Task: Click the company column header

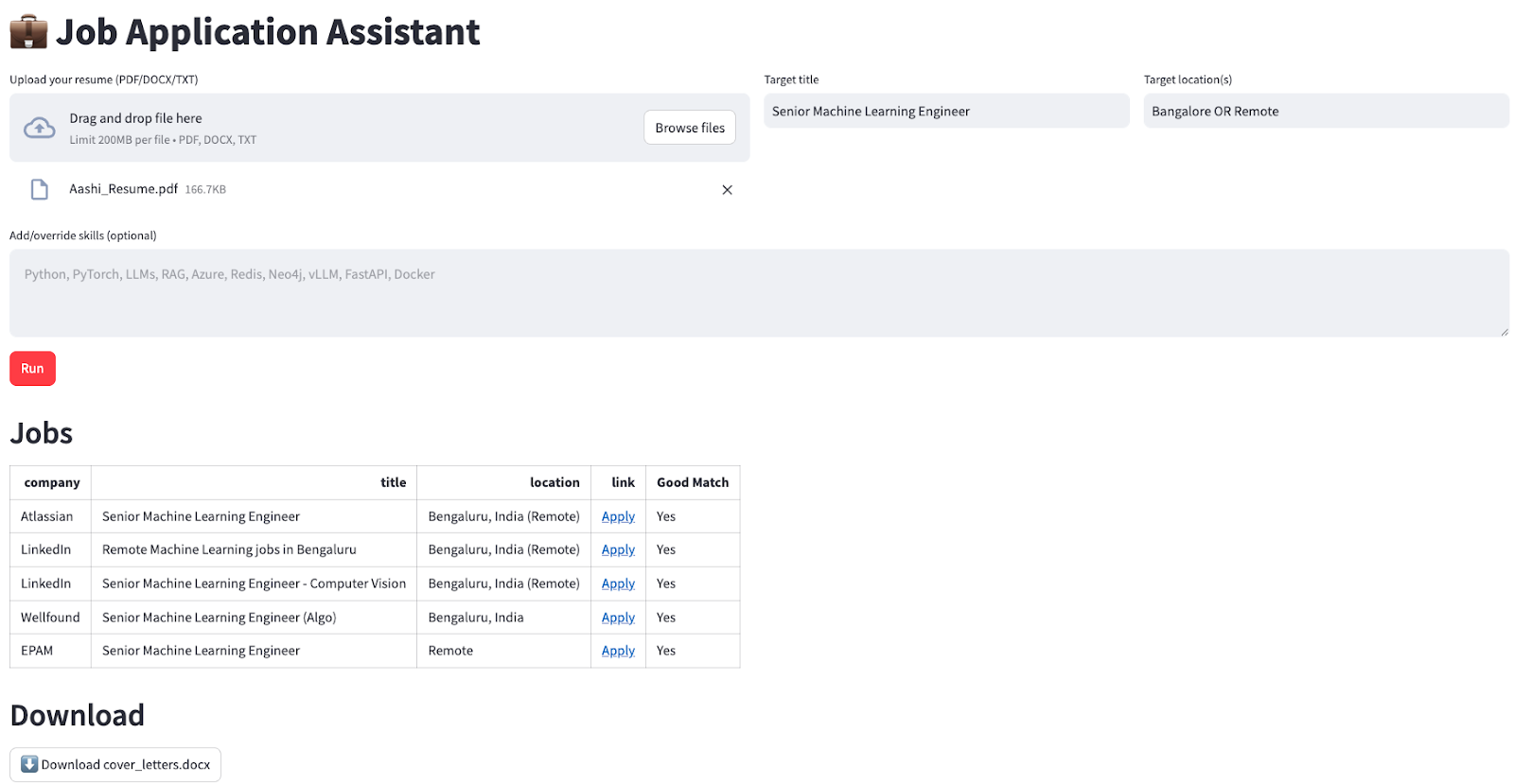Action: [52, 482]
